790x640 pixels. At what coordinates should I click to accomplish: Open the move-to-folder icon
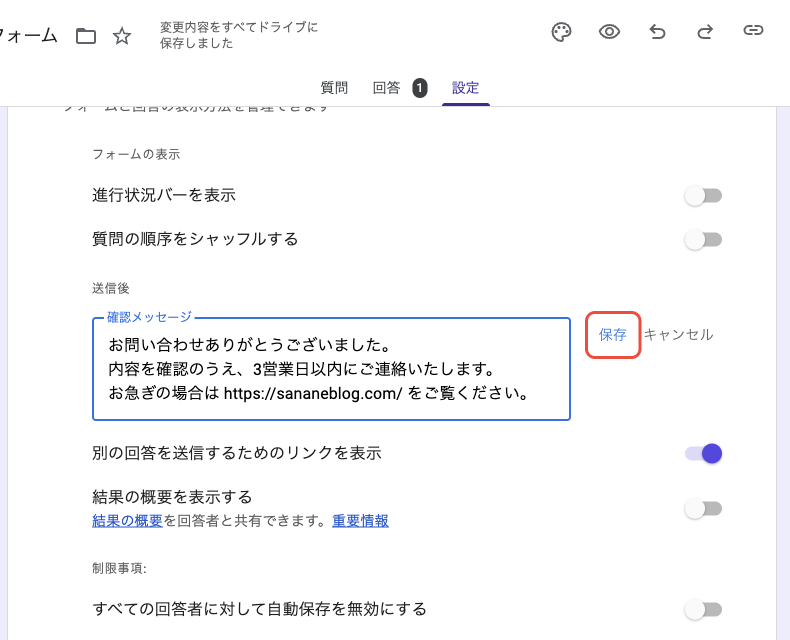pos(86,36)
